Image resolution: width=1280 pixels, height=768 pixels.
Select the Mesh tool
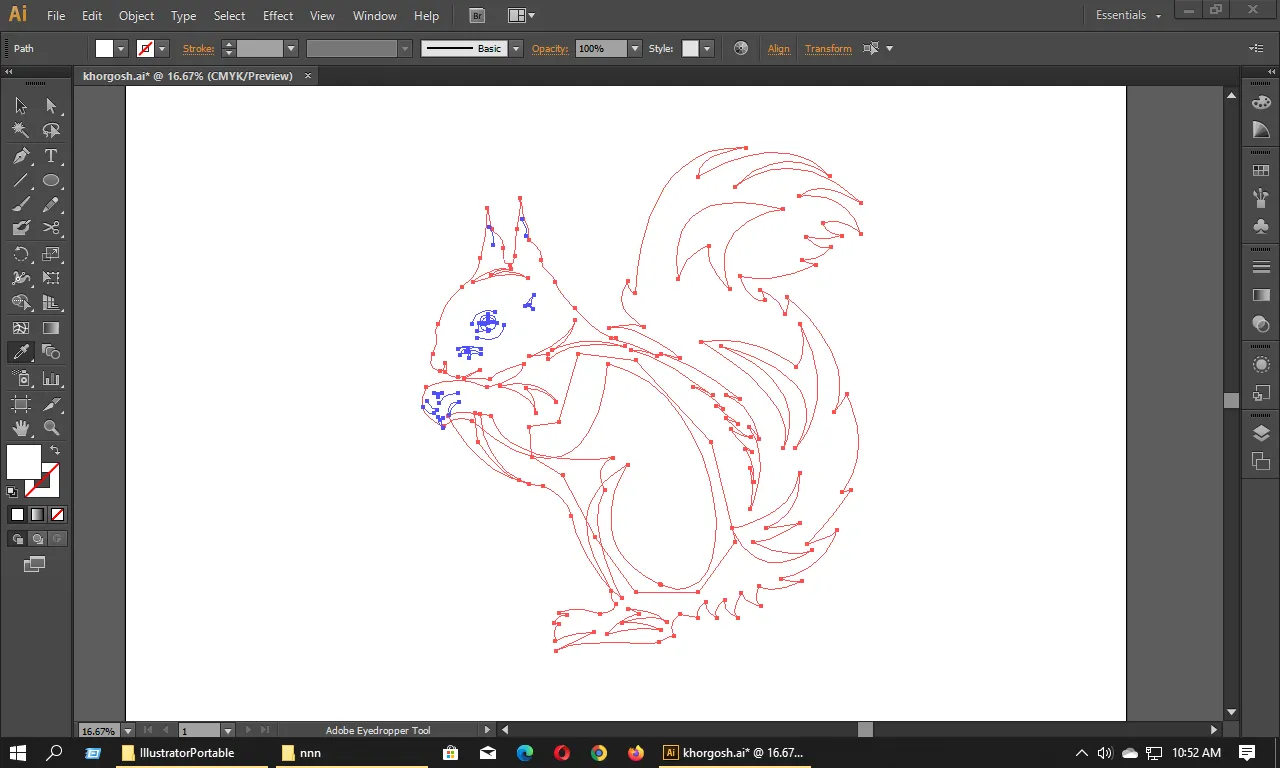click(x=21, y=328)
